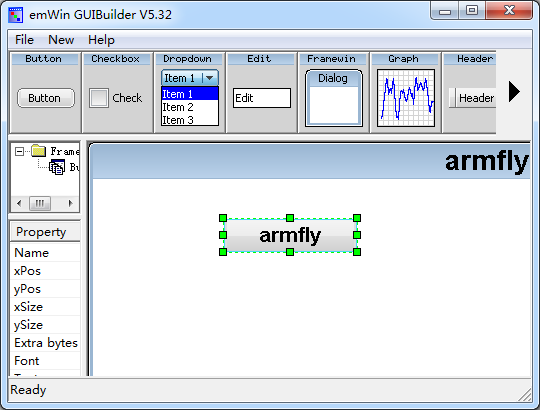Select the Font property row
This screenshot has width=540, height=410.
click(x=45, y=360)
